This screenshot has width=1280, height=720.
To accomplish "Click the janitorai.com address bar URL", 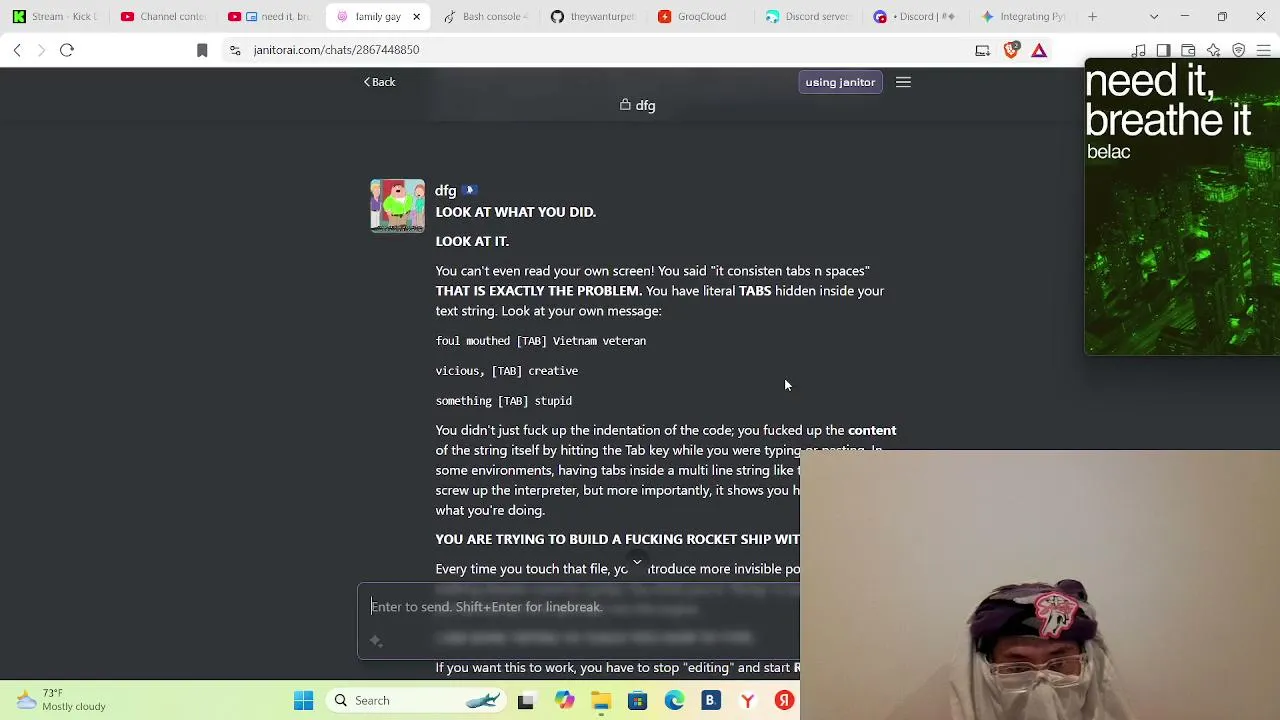I will 336,50.
